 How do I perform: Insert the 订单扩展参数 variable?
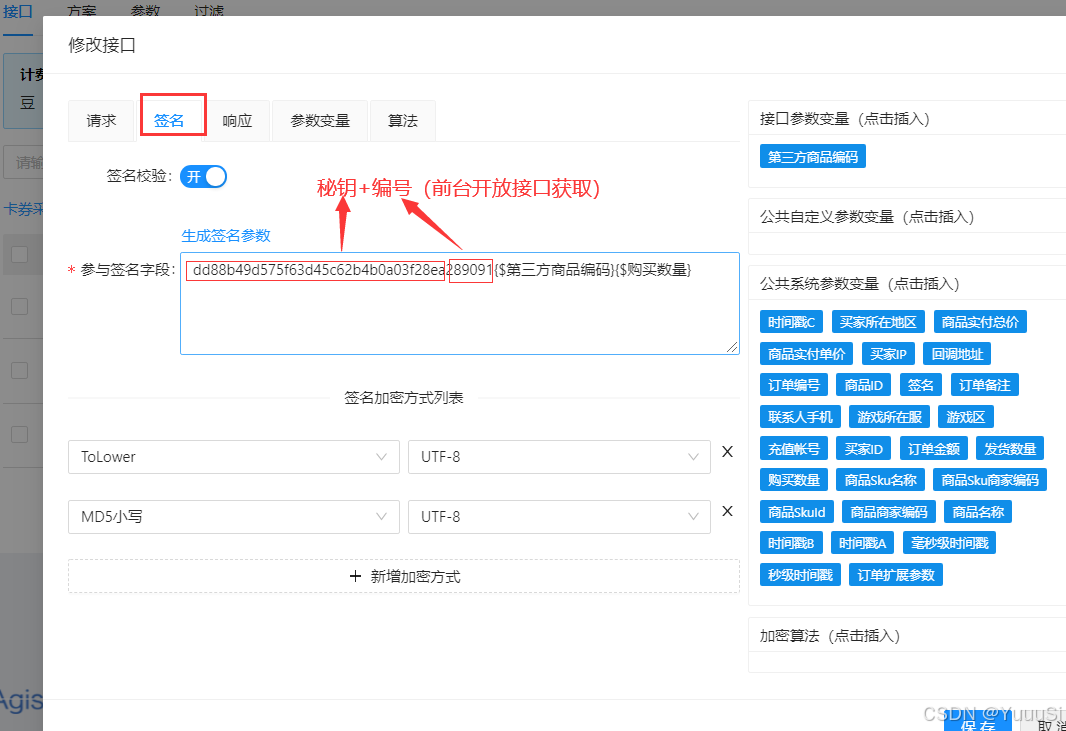pyautogui.click(x=895, y=575)
